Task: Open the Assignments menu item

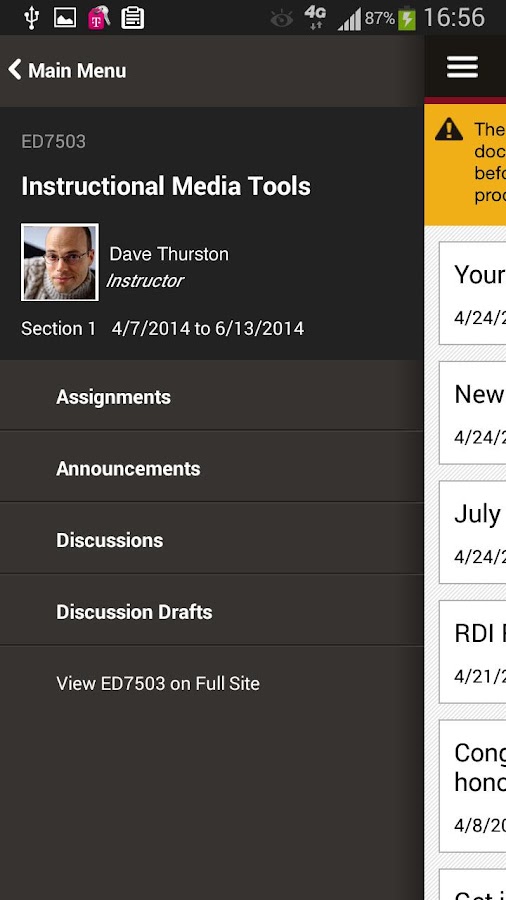Action: 212,397
